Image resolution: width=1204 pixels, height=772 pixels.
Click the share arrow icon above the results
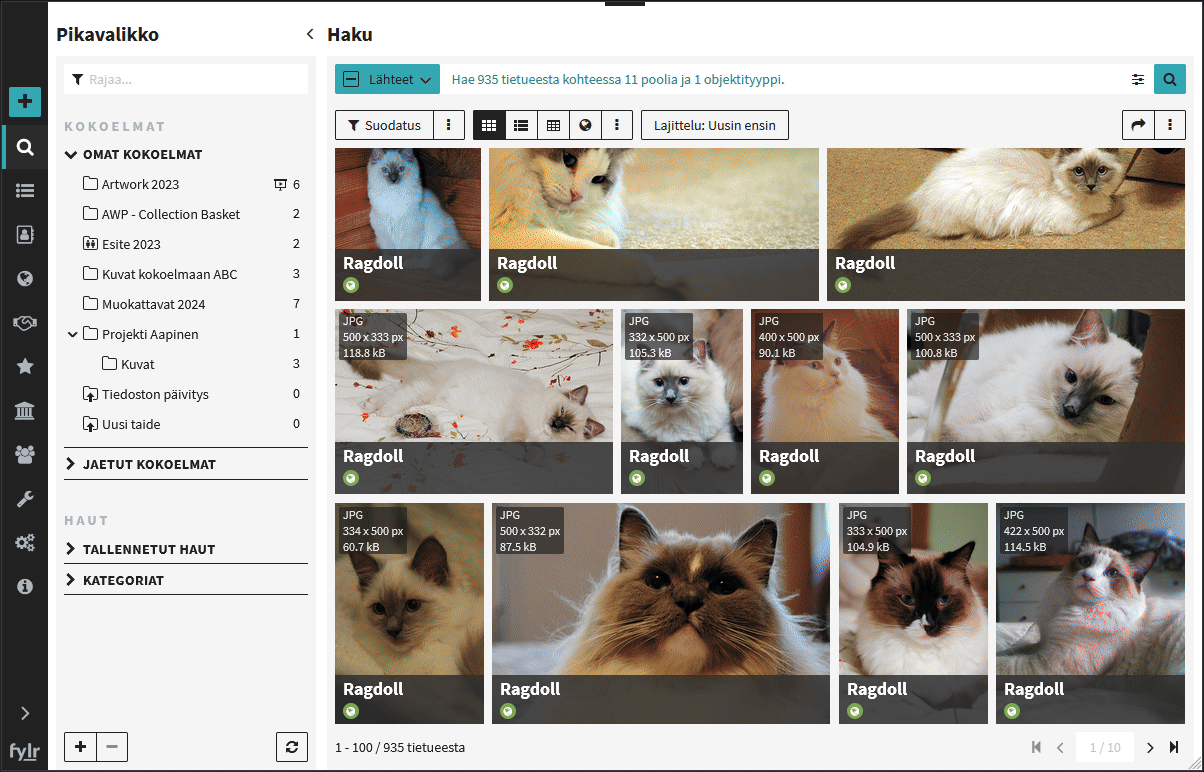tap(1138, 125)
